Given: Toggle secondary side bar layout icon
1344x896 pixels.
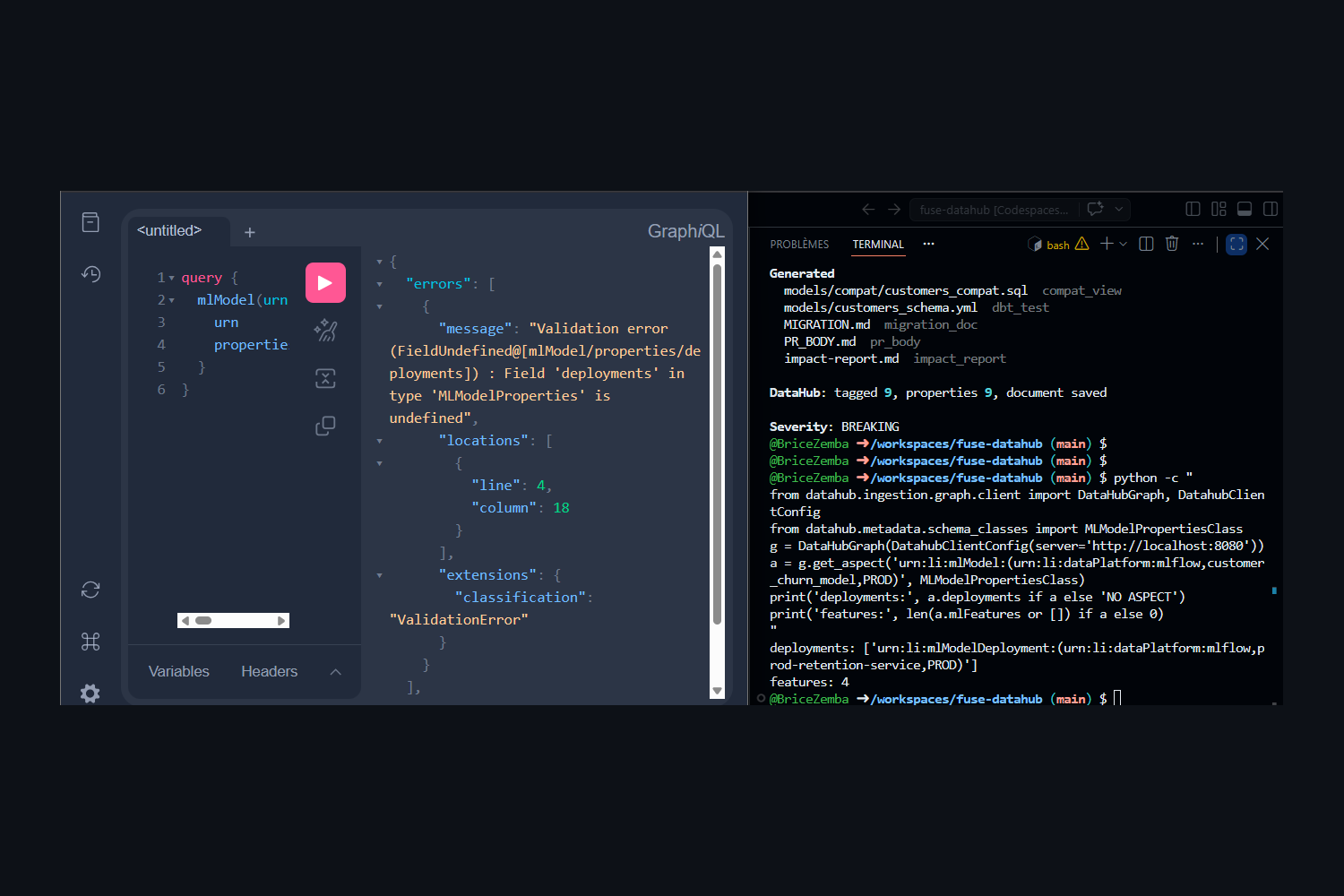Looking at the screenshot, I should click(x=1271, y=209).
